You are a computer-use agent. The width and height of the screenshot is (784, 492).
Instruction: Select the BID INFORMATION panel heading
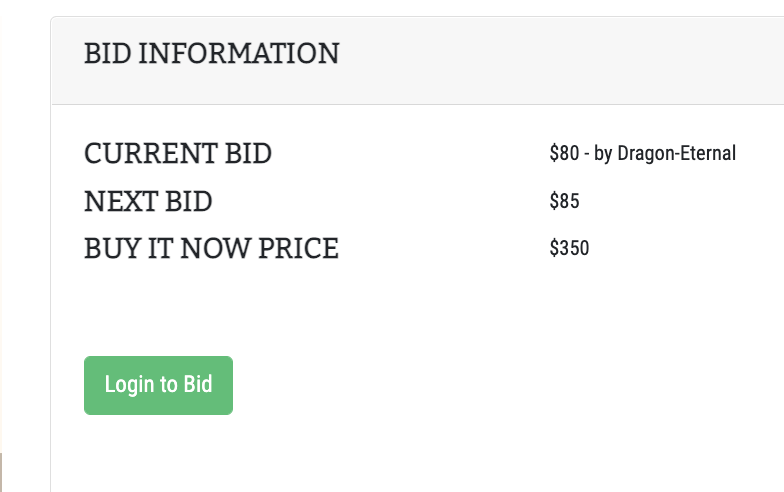(x=212, y=54)
